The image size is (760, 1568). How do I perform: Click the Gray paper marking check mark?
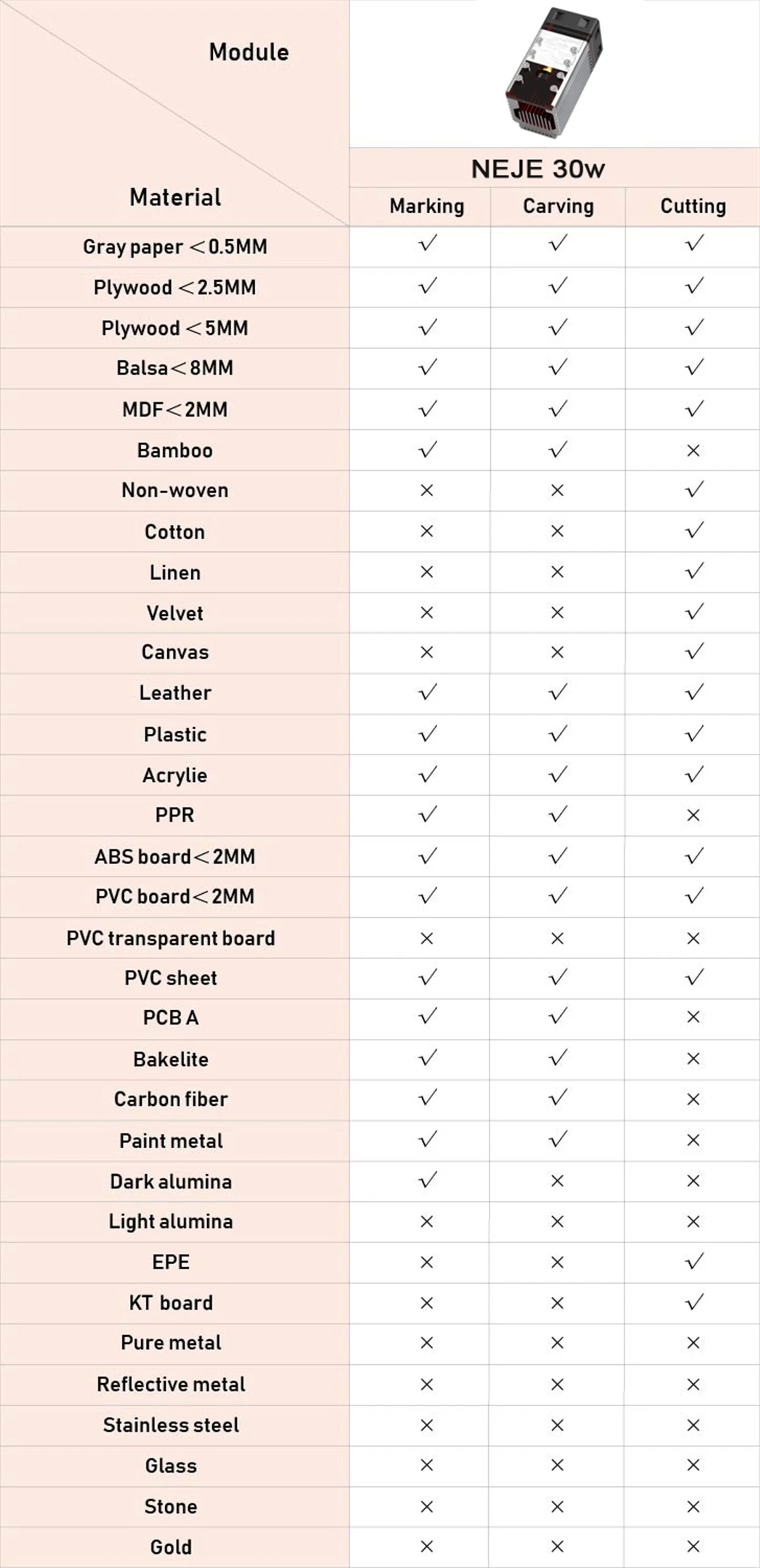427,244
